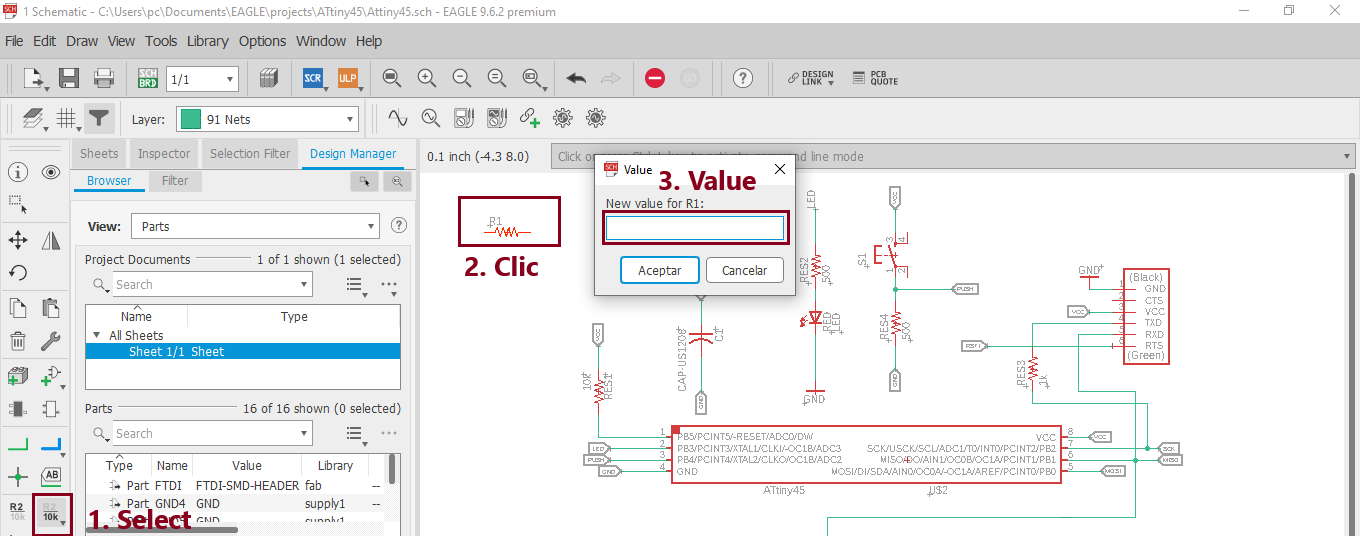Zoom out with the minus magnifier

pyautogui.click(x=461, y=78)
